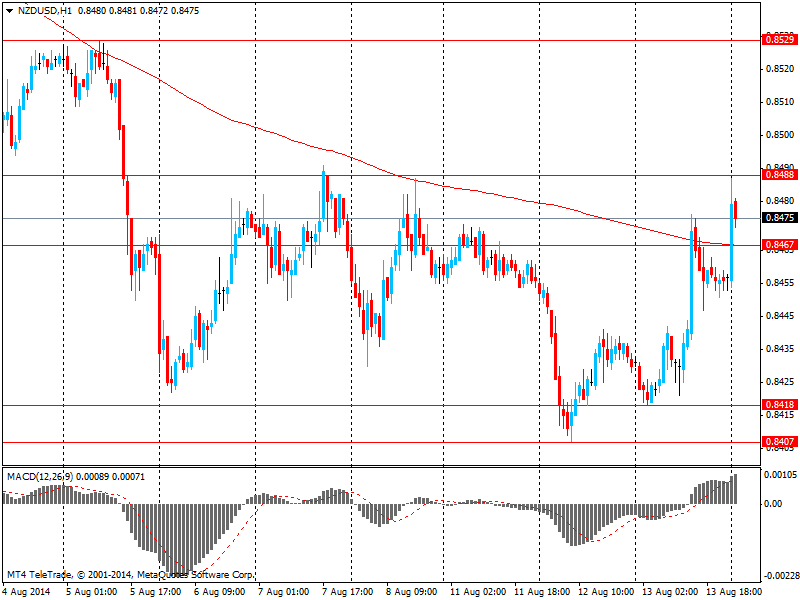Select the 13 Aug 18:00 time label
The height and width of the screenshot is (600, 800).
coord(734,592)
